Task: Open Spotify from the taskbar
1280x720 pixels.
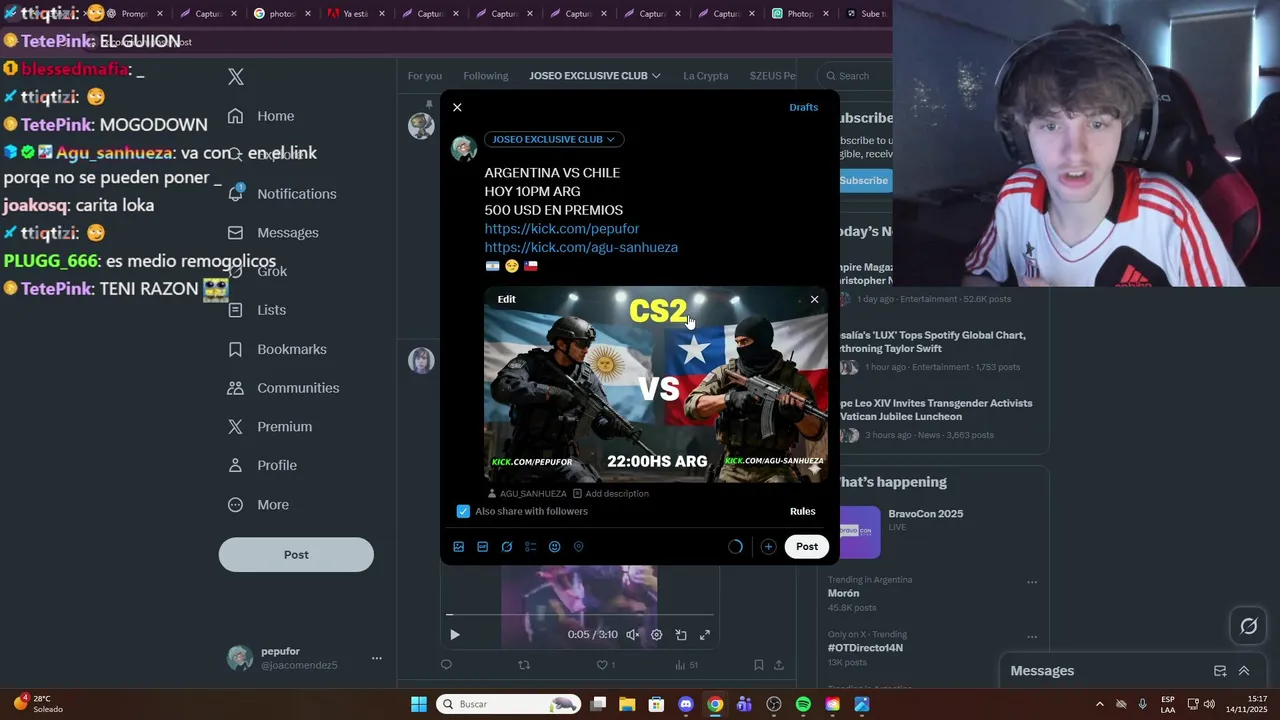Action: point(803,705)
